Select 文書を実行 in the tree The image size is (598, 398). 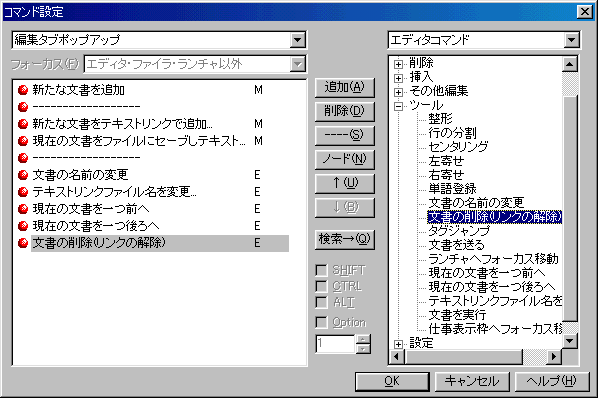(x=457, y=315)
